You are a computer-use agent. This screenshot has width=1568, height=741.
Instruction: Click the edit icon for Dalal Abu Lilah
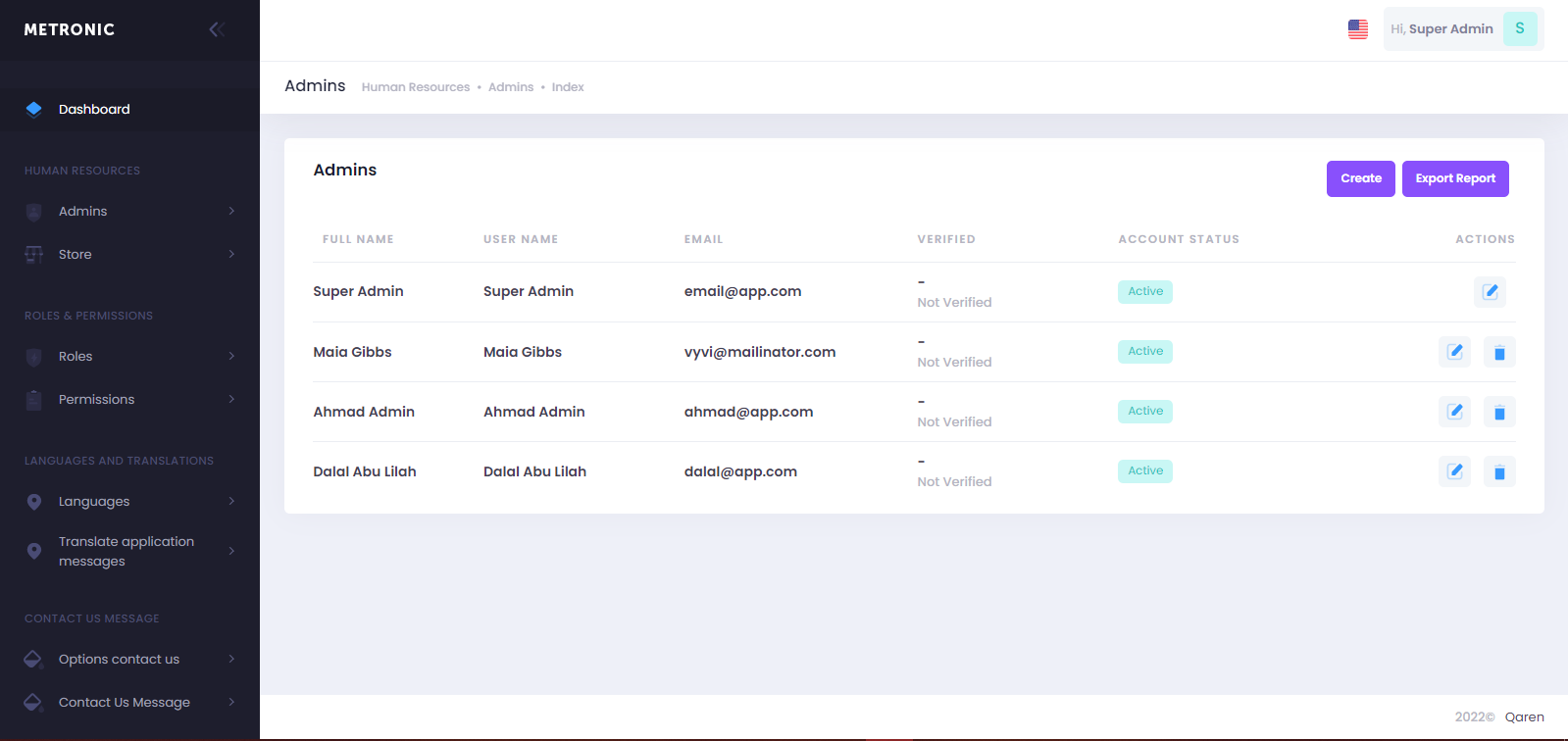click(1454, 471)
